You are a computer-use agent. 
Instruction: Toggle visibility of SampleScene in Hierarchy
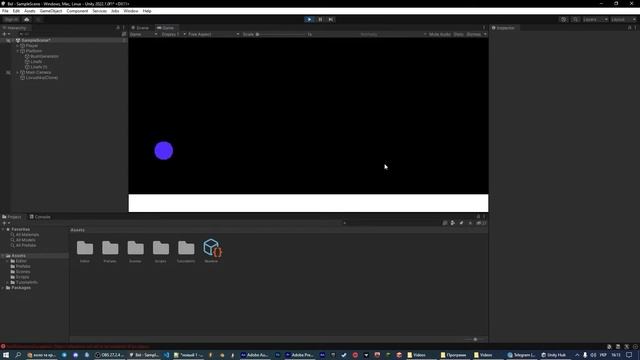pyautogui.click(x=8, y=40)
